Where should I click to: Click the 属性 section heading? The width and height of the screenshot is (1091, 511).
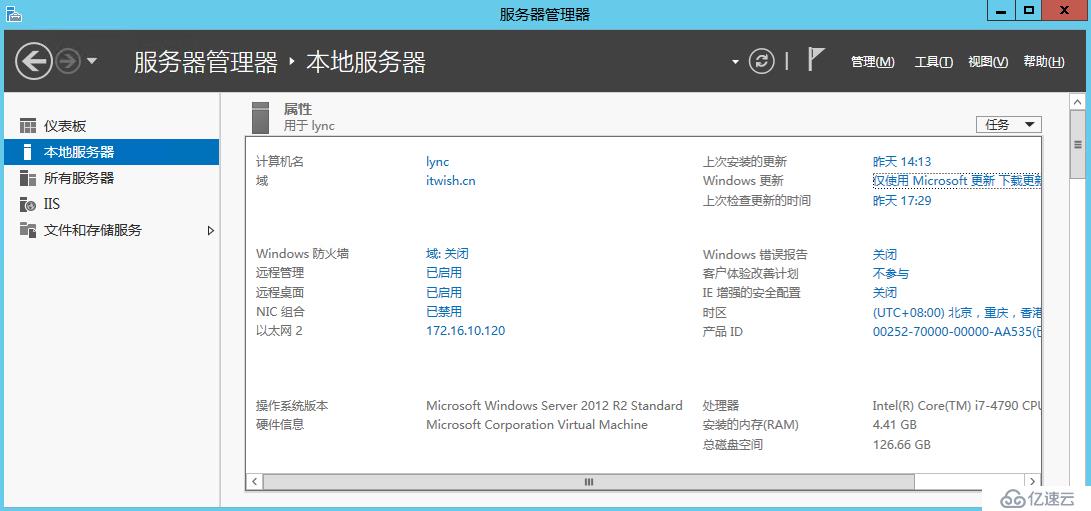pos(298,109)
